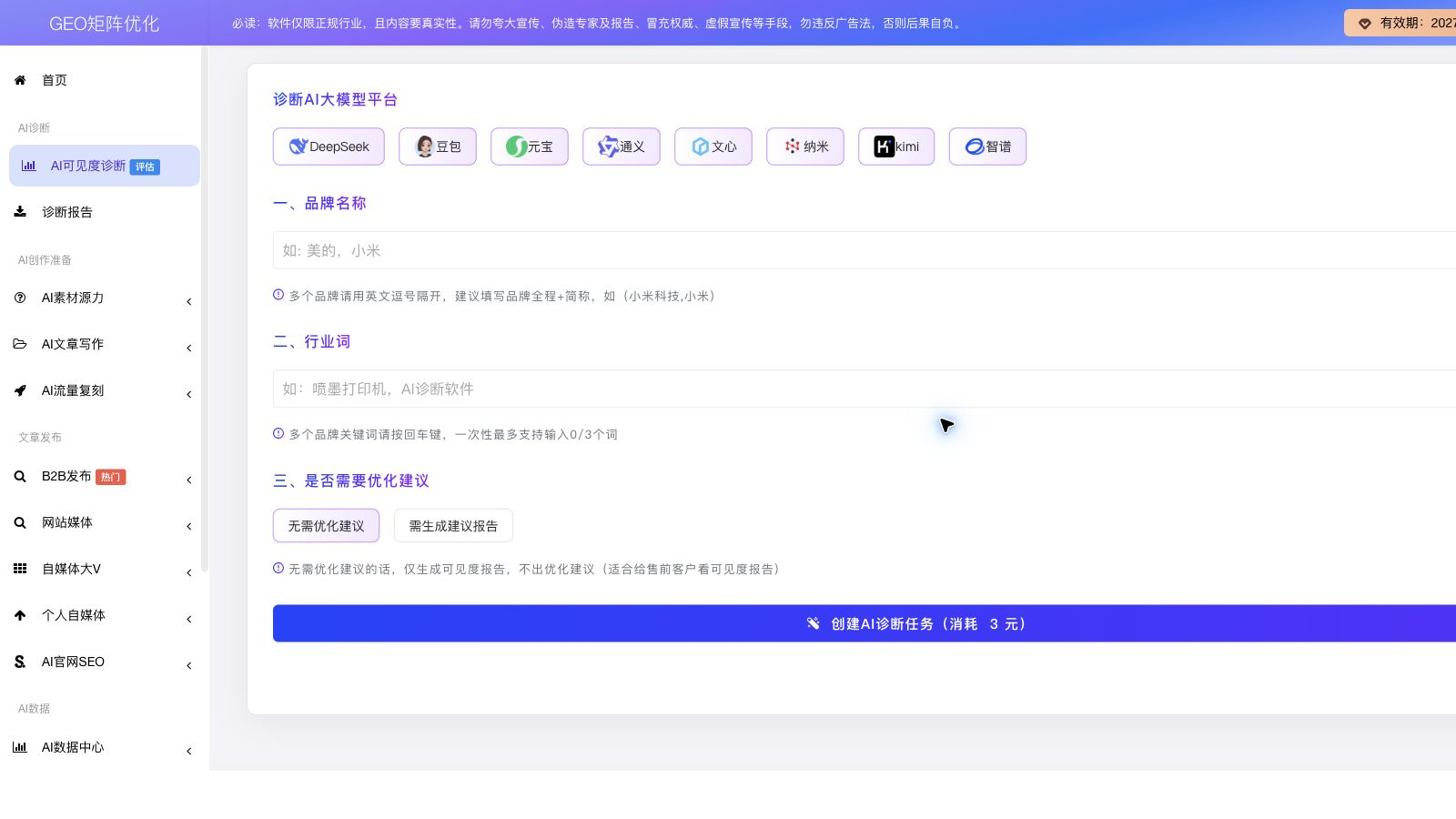Click the 有效期 validity badge
Image resolution: width=1456 pixels, height=819 pixels.
(x=1400, y=23)
